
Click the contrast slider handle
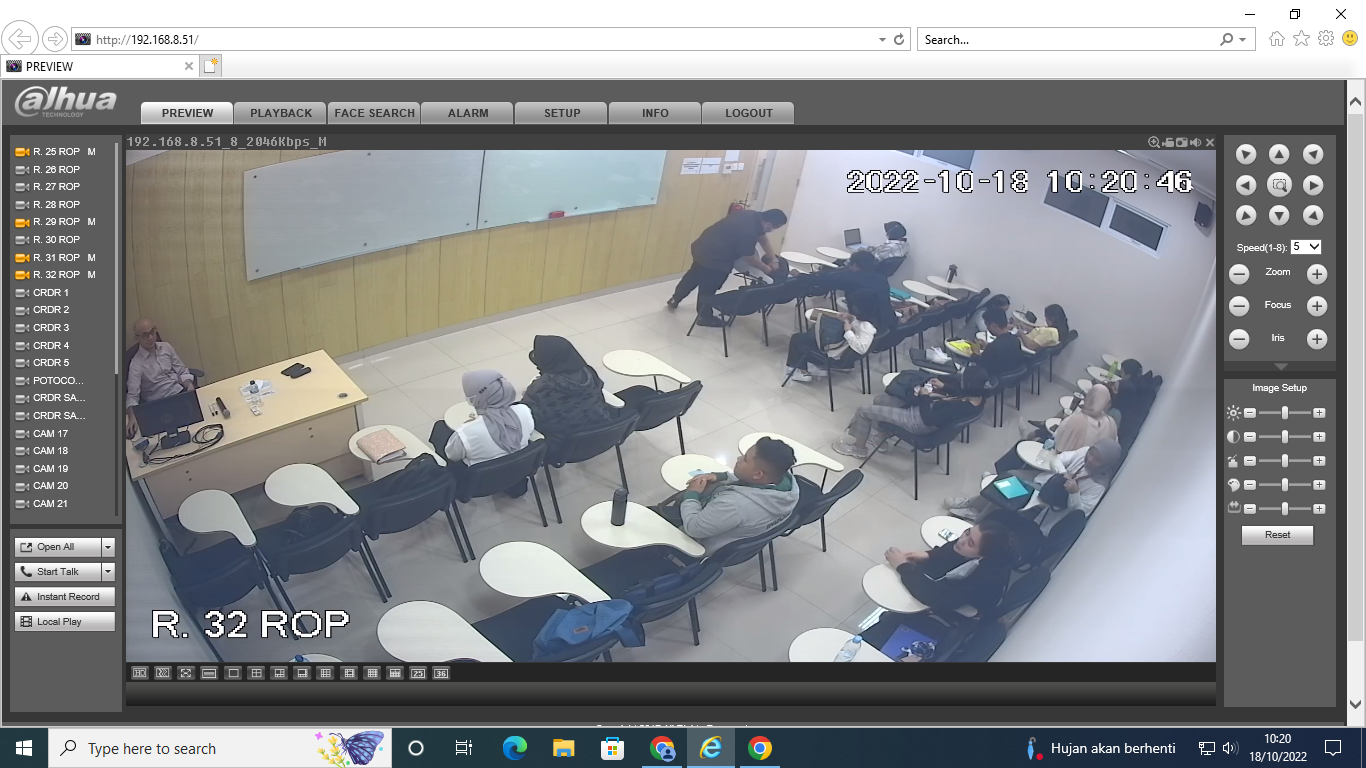point(1285,437)
